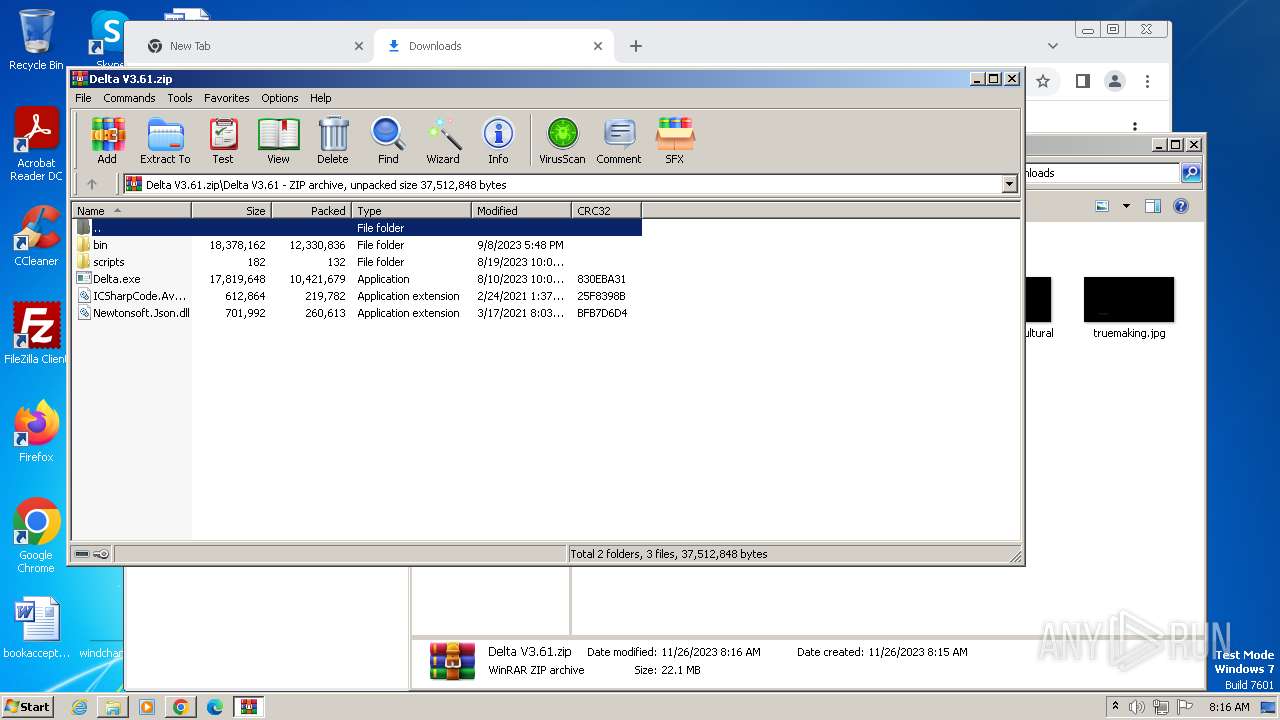Open the Commands menu
This screenshot has height=720, width=1280.
pyautogui.click(x=129, y=98)
